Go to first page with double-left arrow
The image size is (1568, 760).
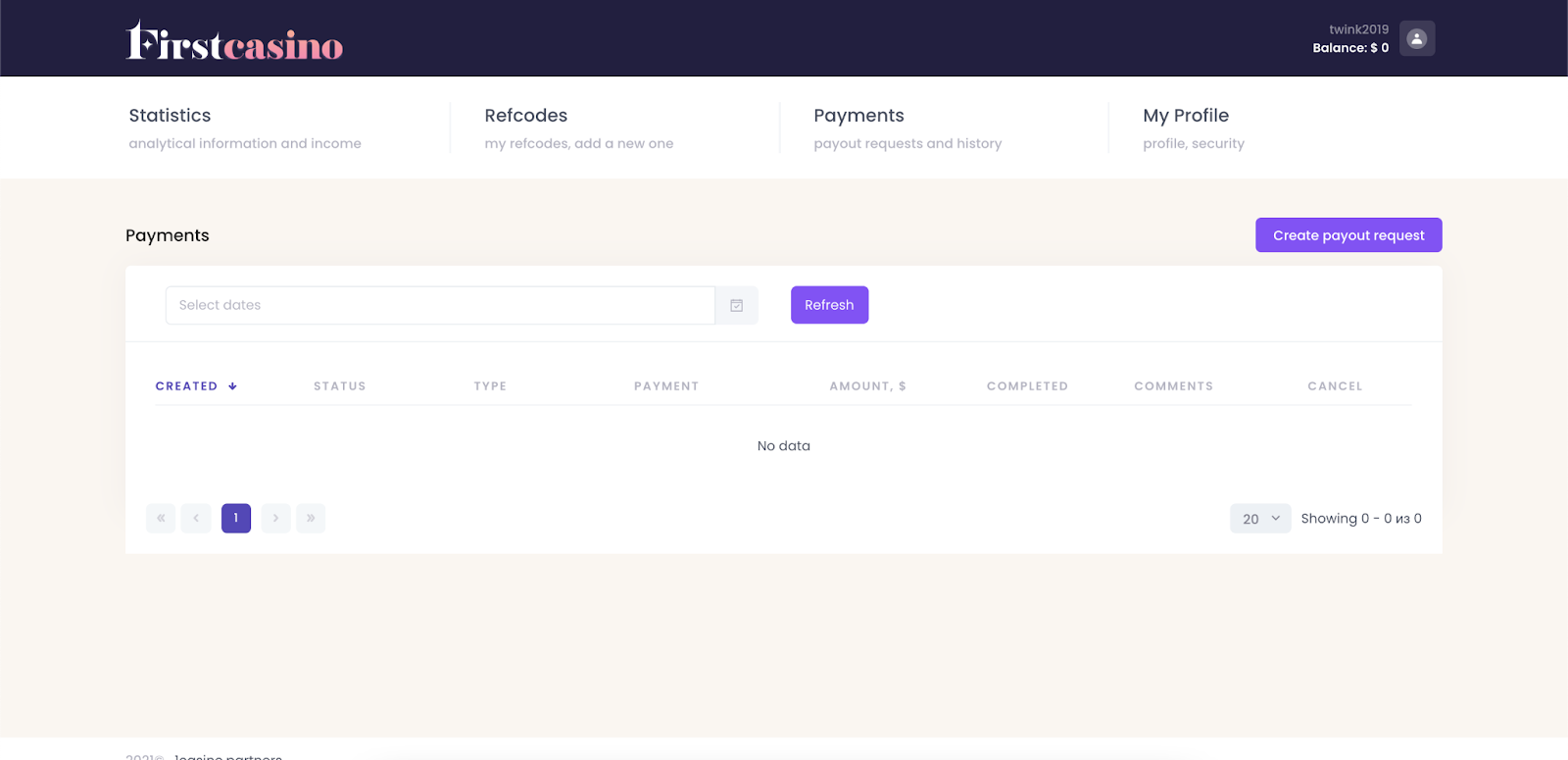[x=161, y=519]
